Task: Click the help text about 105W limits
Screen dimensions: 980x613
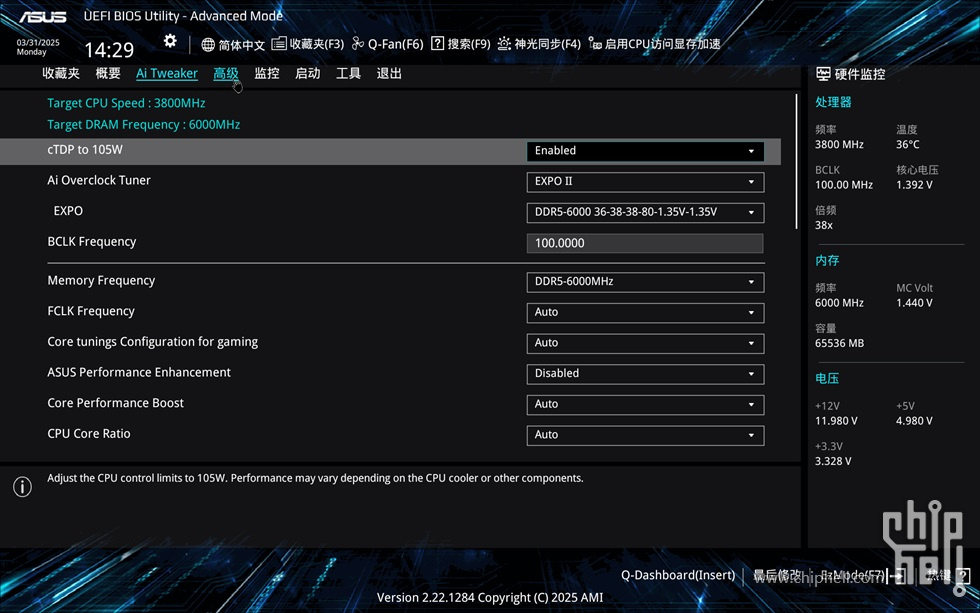Action: 316,478
